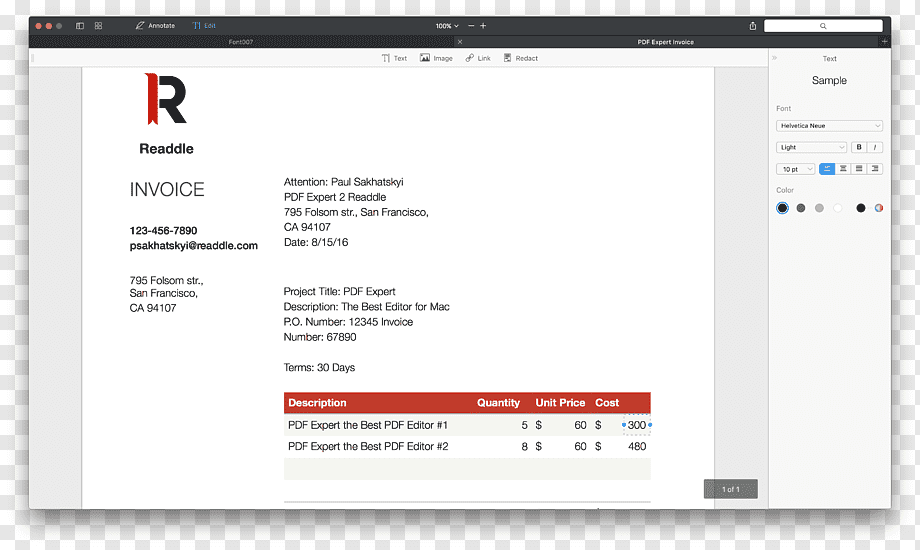The width and height of the screenshot is (920, 550).
Task: Open the 100% zoom level dropdown
Action: click(447, 26)
